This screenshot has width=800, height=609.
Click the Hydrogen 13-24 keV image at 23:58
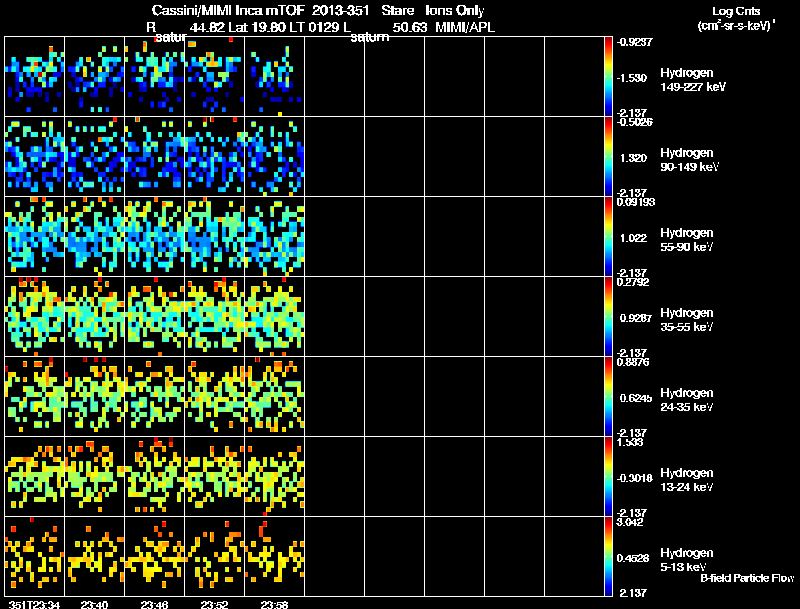274,477
